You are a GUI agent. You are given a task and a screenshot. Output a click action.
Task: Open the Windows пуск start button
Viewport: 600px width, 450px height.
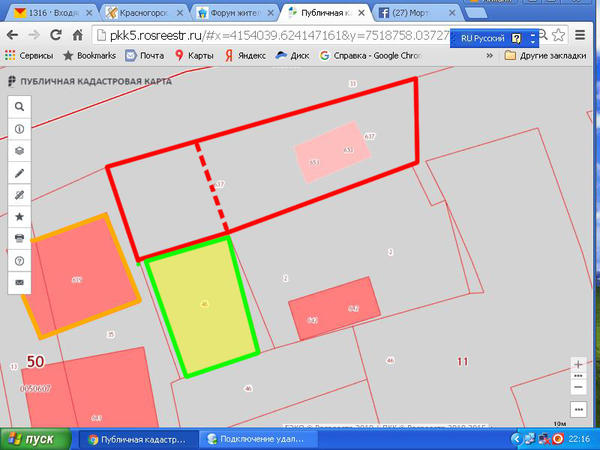32,439
